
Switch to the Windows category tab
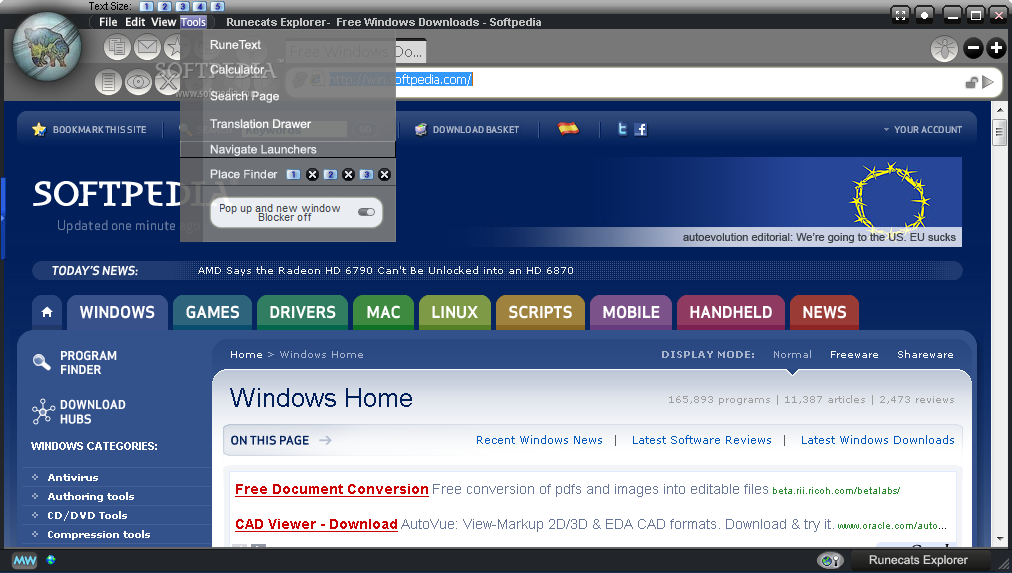tap(117, 312)
